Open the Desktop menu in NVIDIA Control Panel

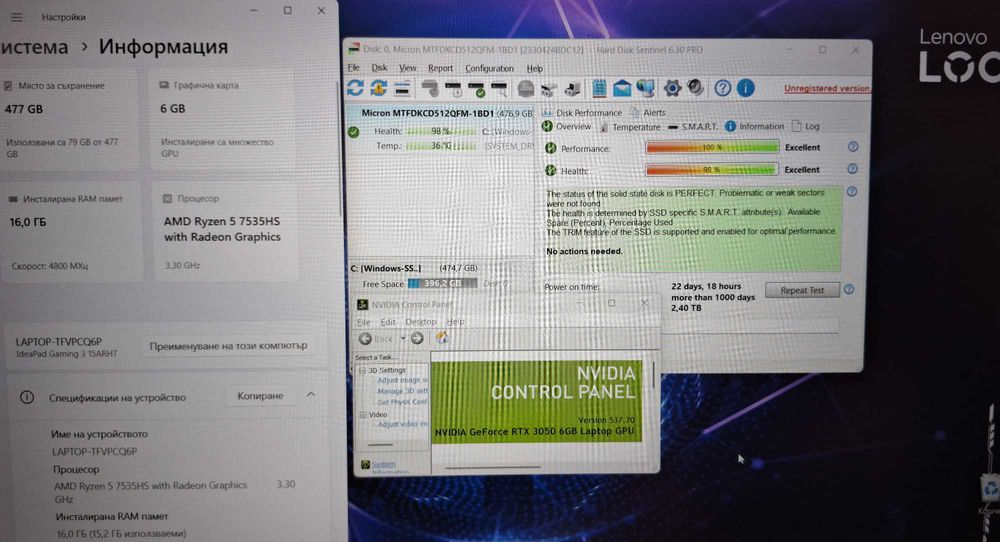pos(421,322)
